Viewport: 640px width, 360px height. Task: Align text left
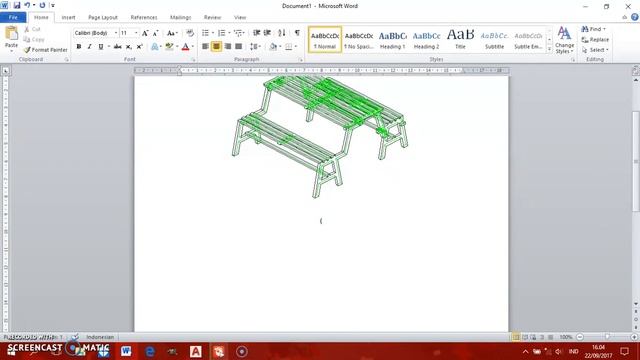205,47
